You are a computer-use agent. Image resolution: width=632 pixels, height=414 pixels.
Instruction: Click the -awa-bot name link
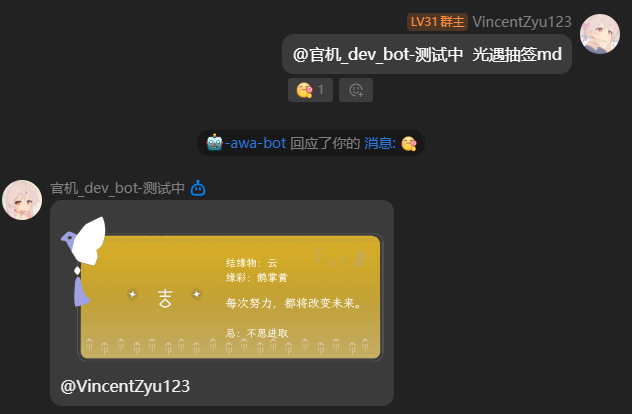[255, 143]
